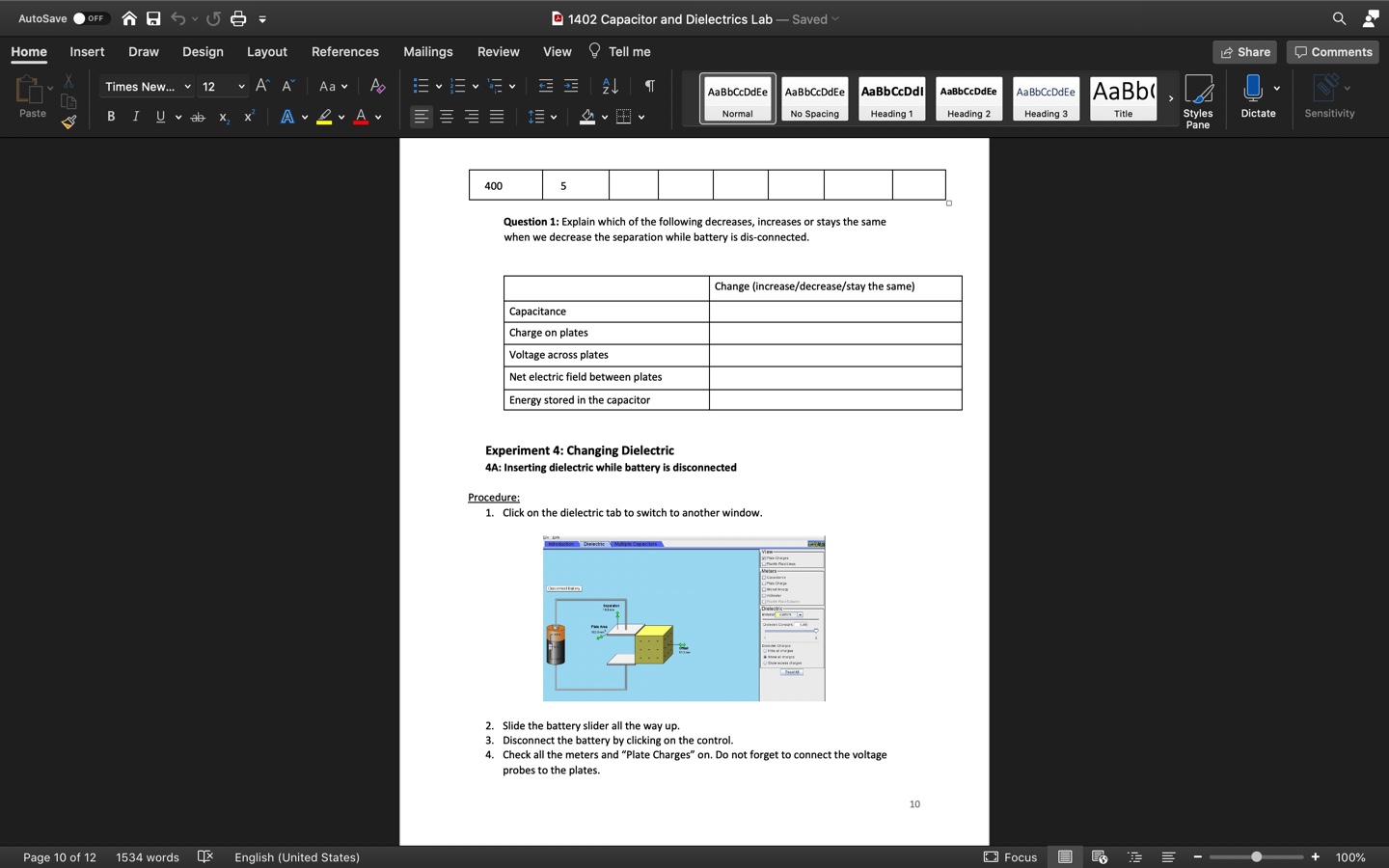
Task: Apply the Heading 1 style
Action: (891, 98)
